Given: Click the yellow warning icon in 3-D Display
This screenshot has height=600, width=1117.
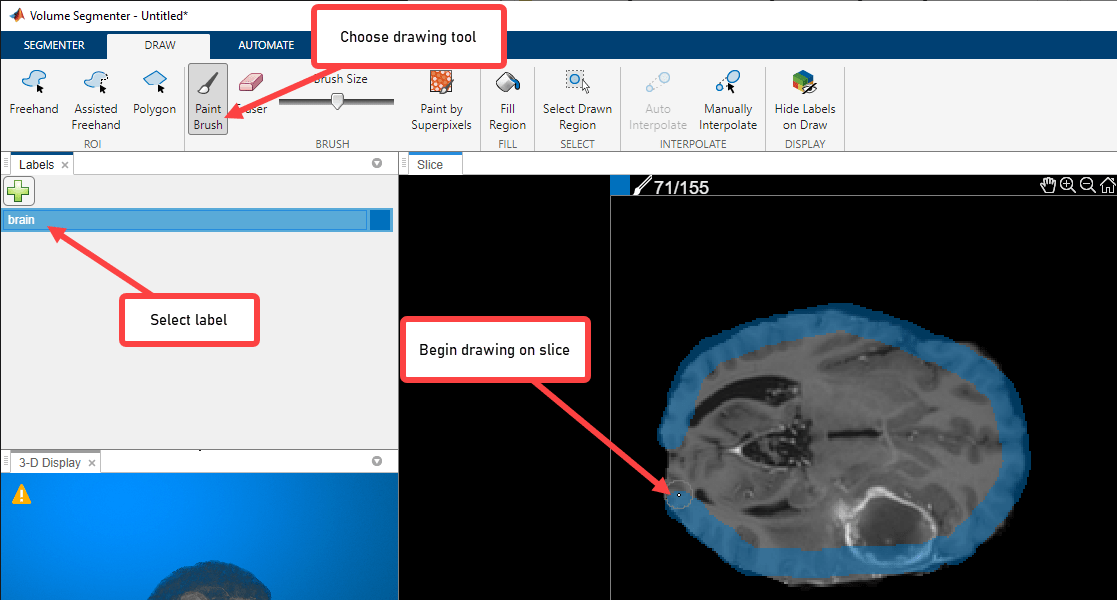Looking at the screenshot, I should point(21,495).
